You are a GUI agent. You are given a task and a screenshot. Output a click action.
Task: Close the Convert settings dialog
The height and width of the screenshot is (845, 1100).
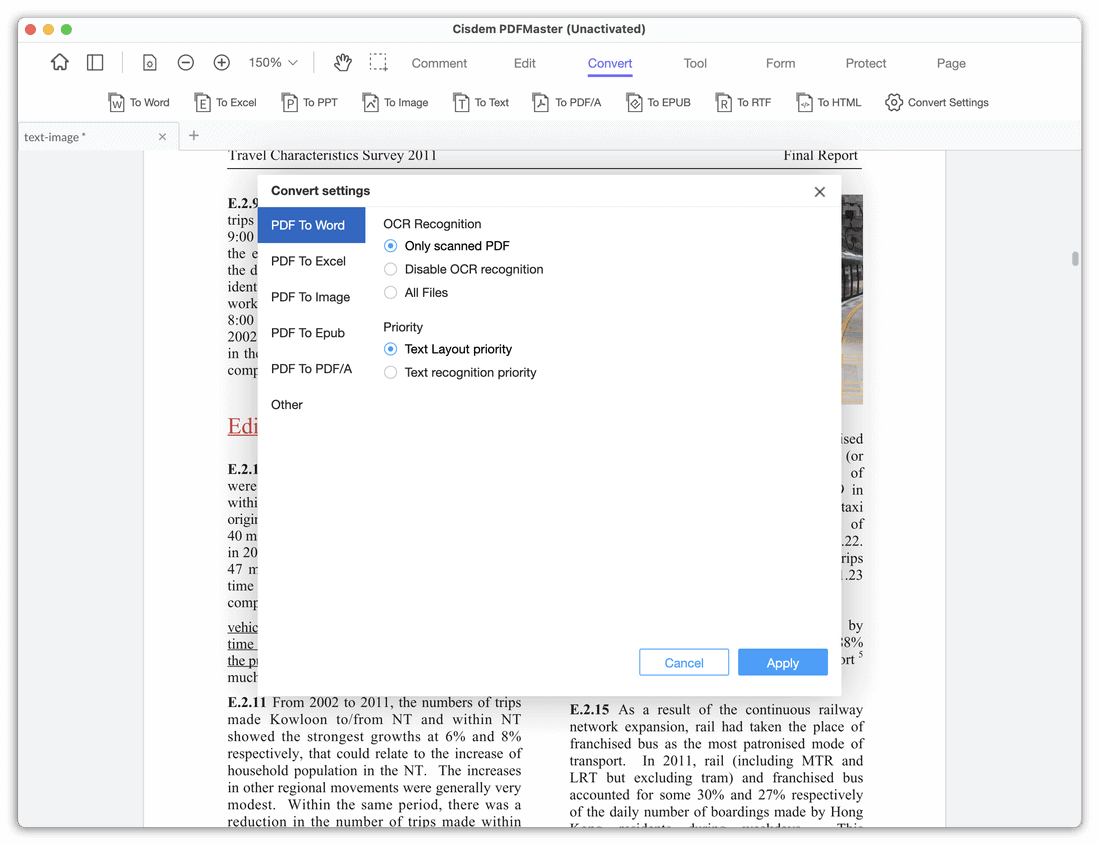point(819,191)
